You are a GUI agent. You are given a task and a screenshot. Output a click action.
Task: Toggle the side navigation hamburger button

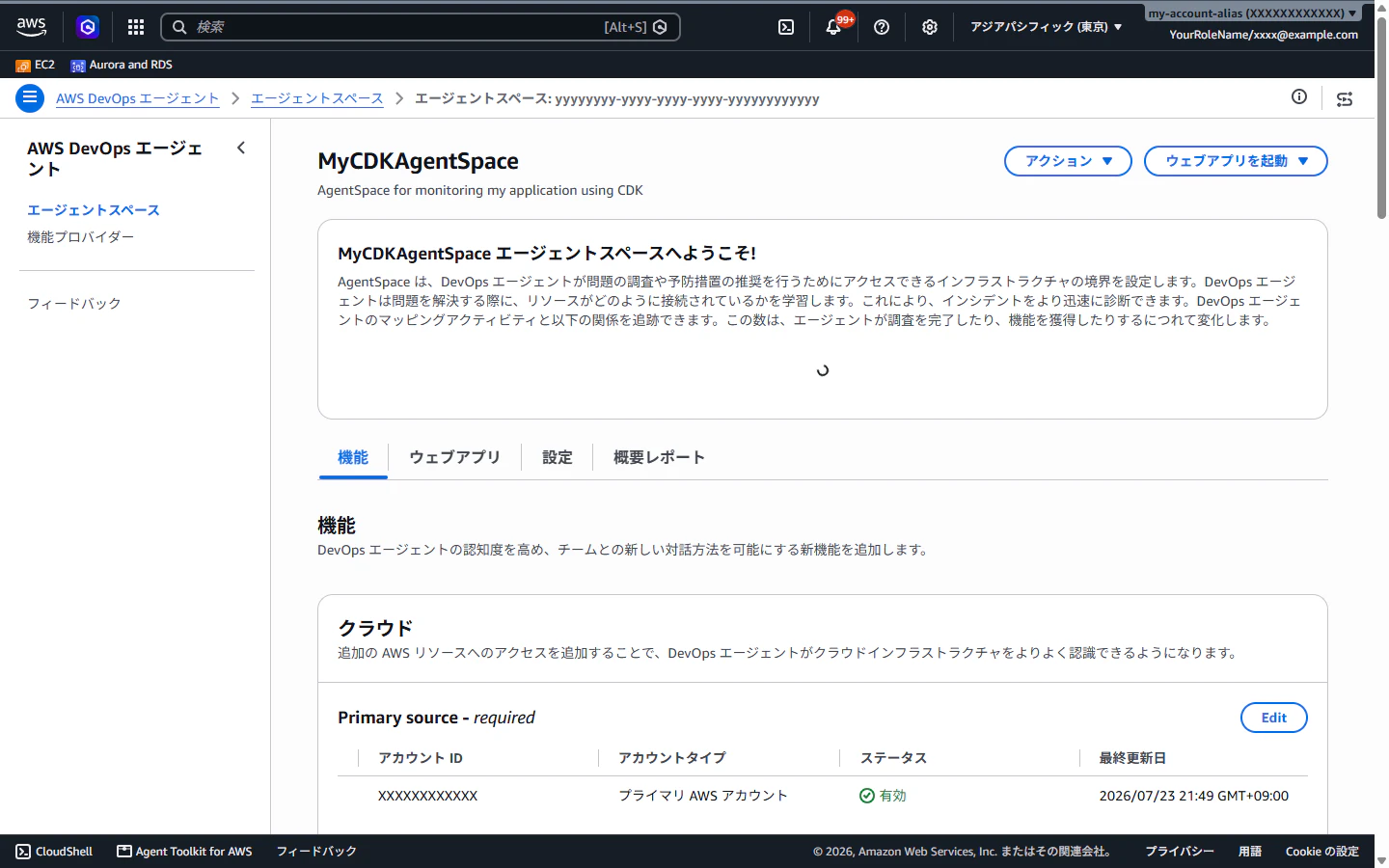30,98
